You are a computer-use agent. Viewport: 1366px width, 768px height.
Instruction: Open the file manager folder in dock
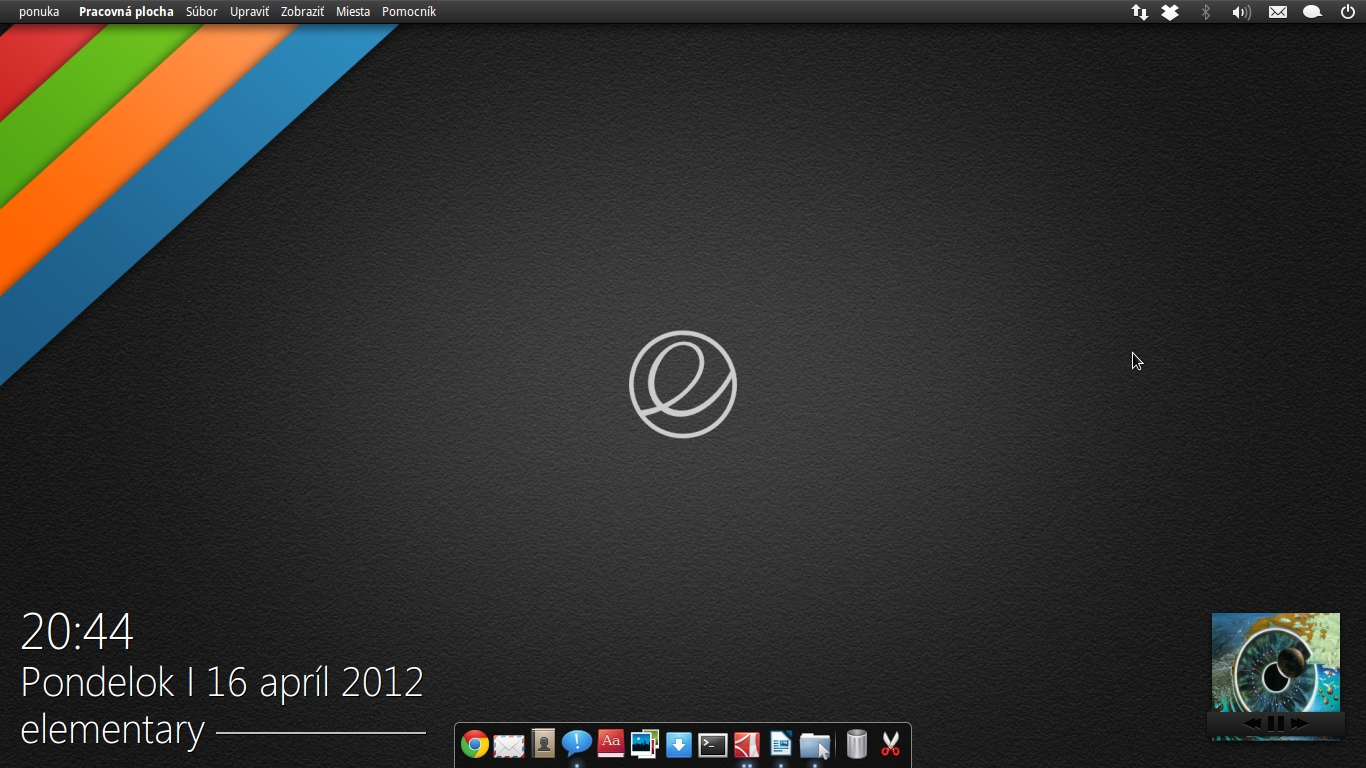tap(815, 745)
